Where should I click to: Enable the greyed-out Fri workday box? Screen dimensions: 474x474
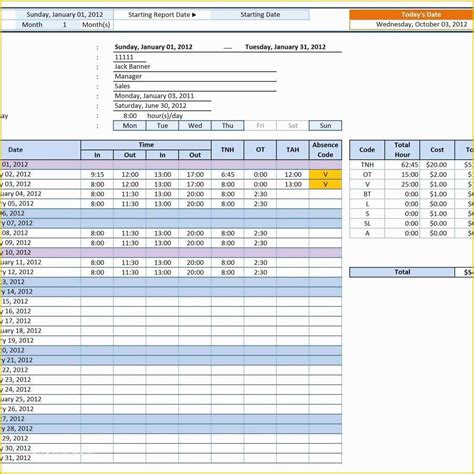tap(260, 126)
